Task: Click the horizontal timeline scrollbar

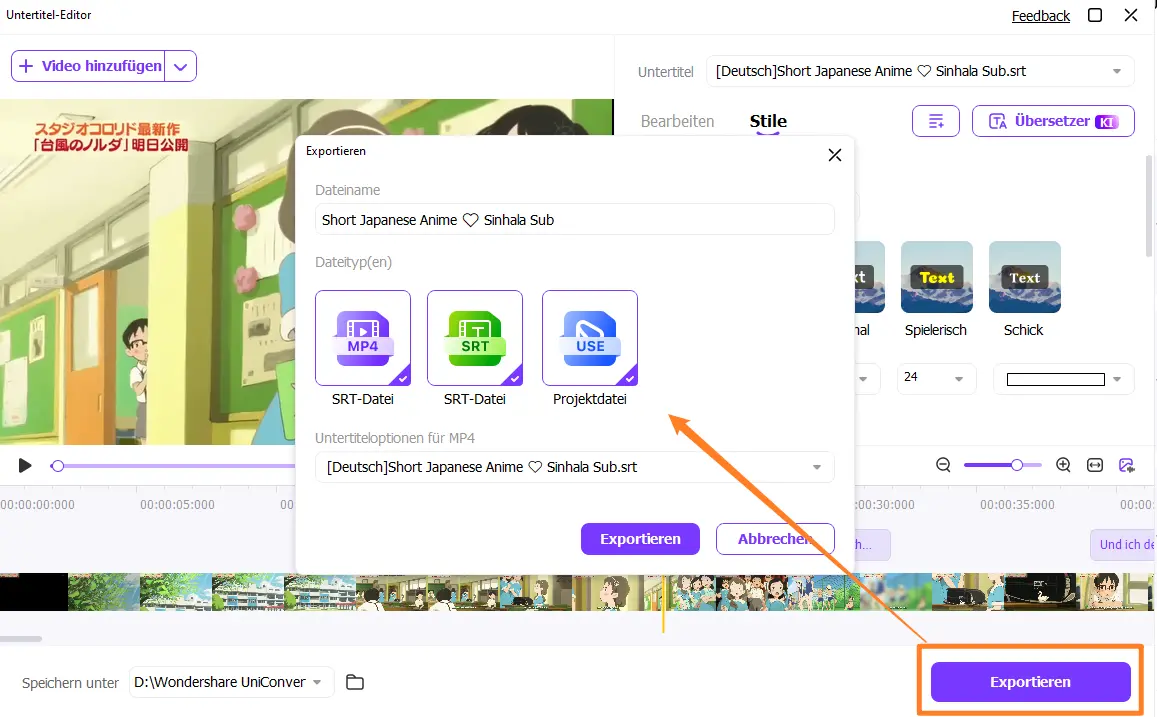Action: 21,638
